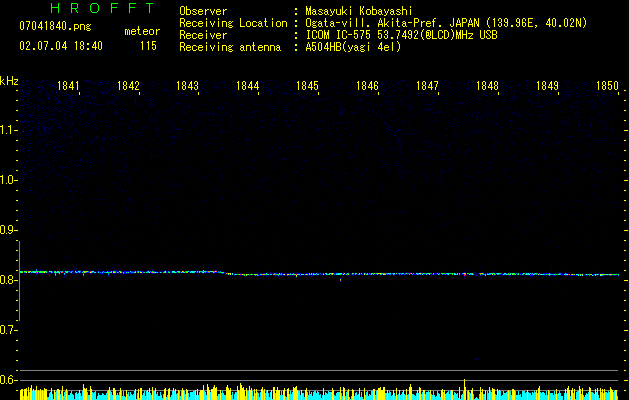Click the 1848 time marker
Viewport: 629px width, 400px height.
click(x=487, y=86)
